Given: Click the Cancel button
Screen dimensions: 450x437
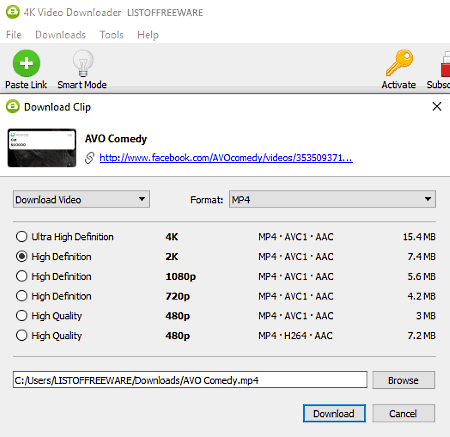Looking at the screenshot, I should (x=403, y=413).
